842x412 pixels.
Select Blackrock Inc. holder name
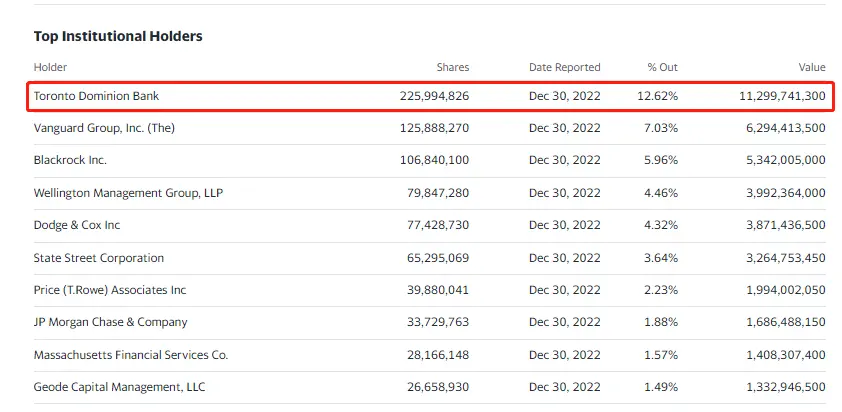click(70, 160)
